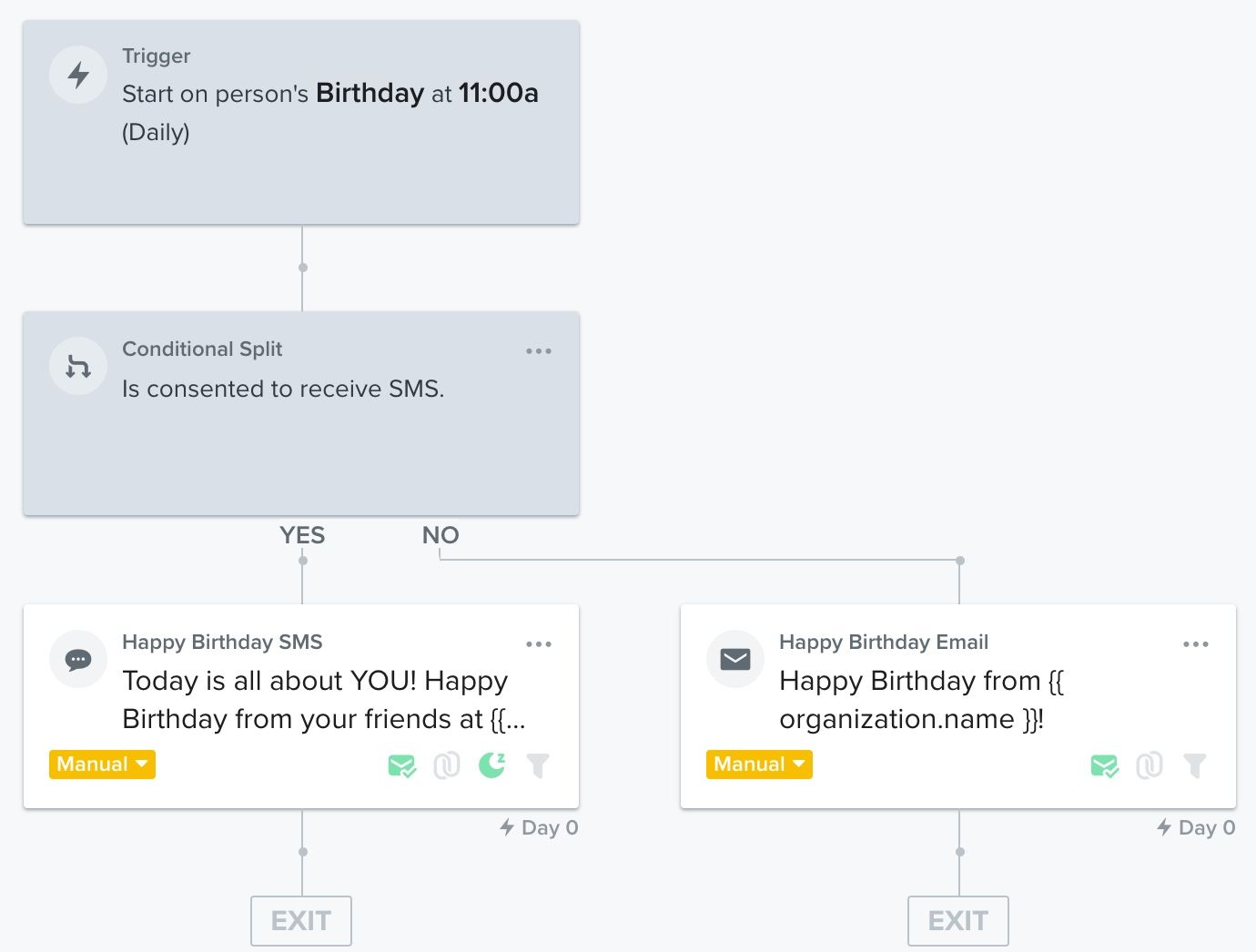Click the Day 0 indicator beside the email card
Image resolution: width=1256 pixels, height=952 pixels.
click(x=1195, y=827)
